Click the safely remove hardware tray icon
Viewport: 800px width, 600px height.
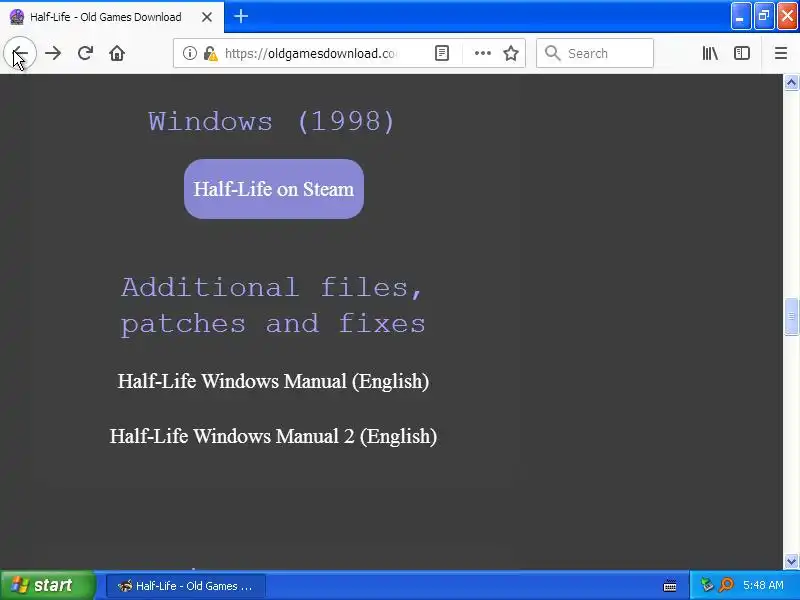pos(707,585)
